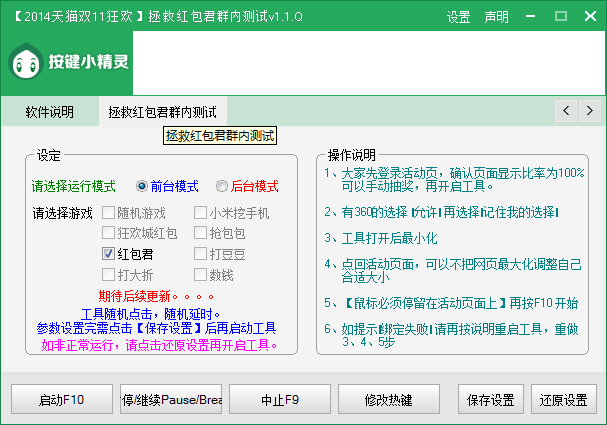
Task: Click the 修改热键 button
Action: 389,399
